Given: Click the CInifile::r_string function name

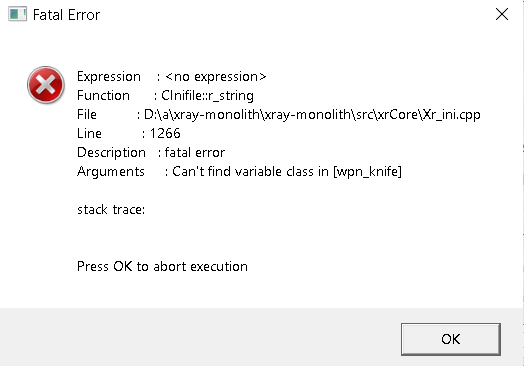Looking at the screenshot, I should click(207, 96).
